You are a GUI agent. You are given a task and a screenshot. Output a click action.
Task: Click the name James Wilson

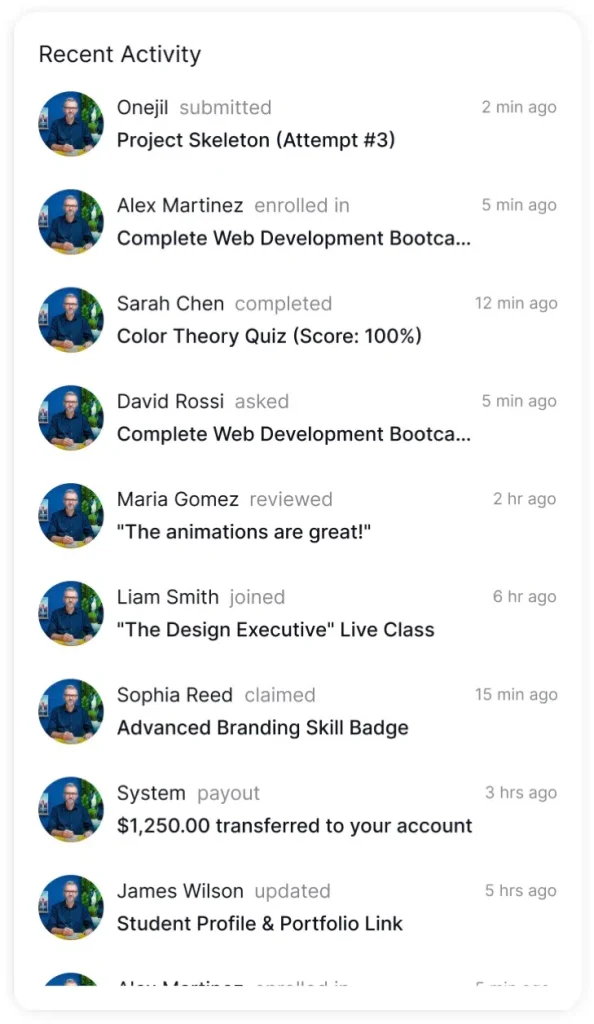click(x=180, y=891)
